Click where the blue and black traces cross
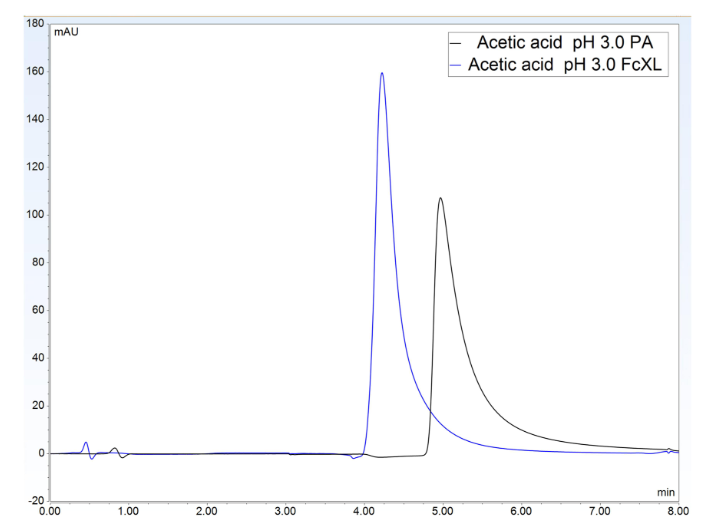Image resolution: width=718 pixels, height=528 pixels. (428, 411)
